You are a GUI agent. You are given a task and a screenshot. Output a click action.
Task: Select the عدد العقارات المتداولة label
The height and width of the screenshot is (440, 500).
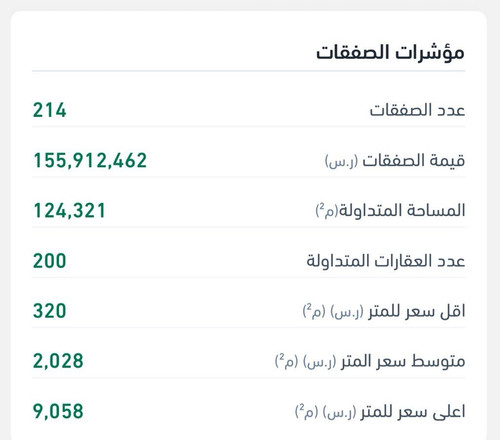coord(386,261)
